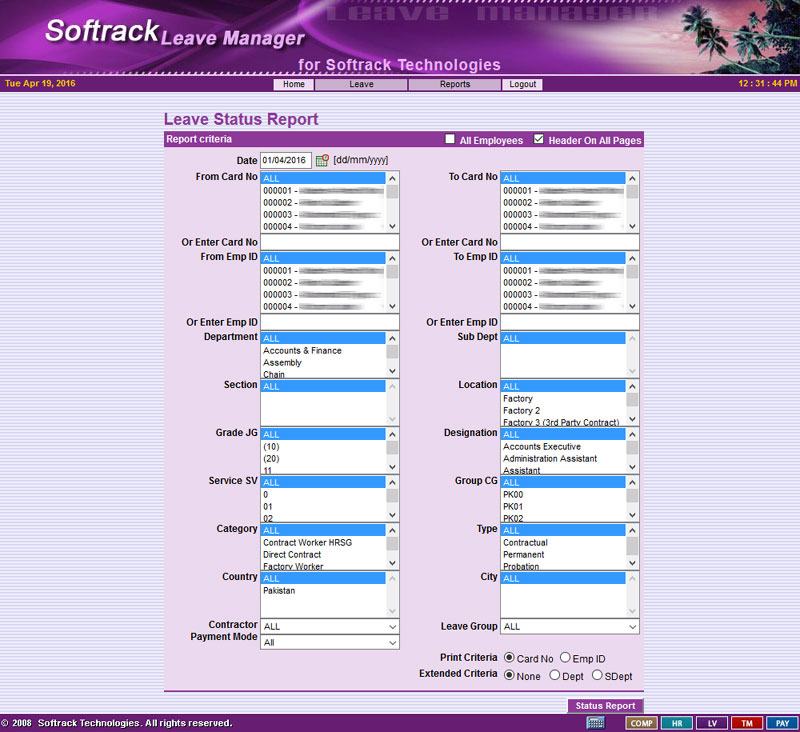Viewport: 800px width, 732px height.
Task: Open the date picker calendar icon
Action: click(x=322, y=160)
